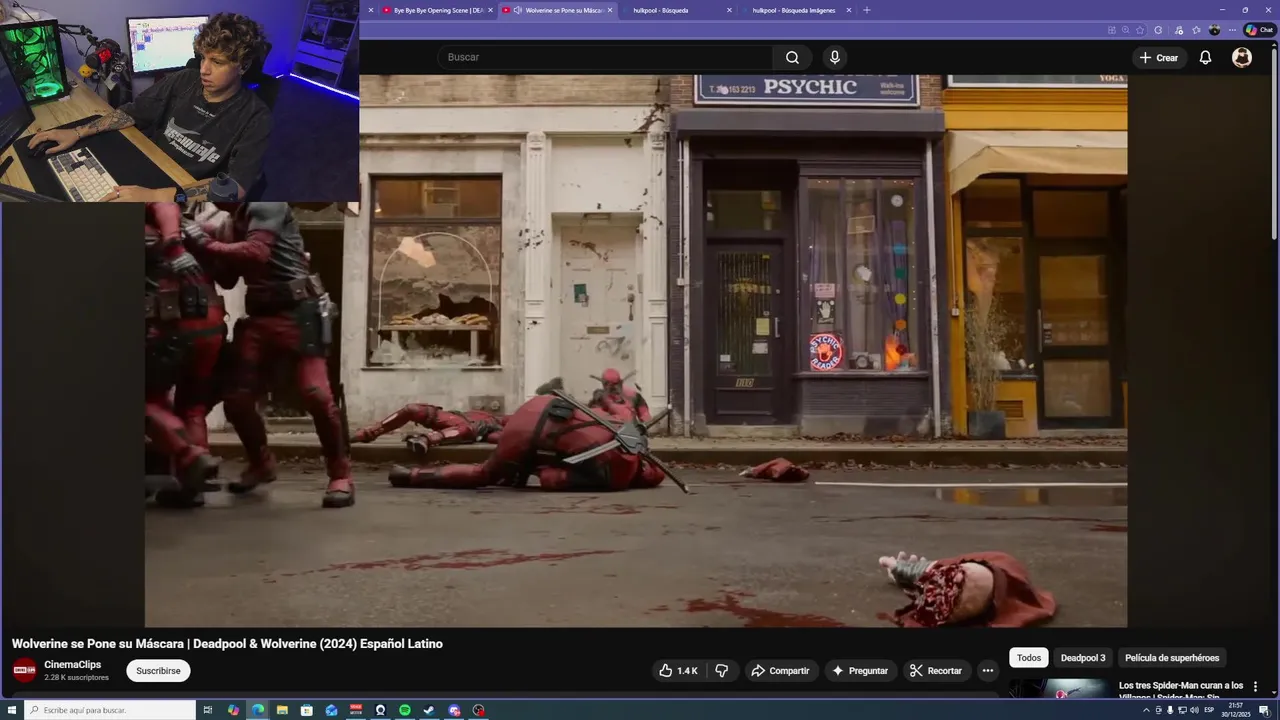Mute the Wolverine tab audio icon
The image size is (1280, 720).
pyautogui.click(x=517, y=10)
